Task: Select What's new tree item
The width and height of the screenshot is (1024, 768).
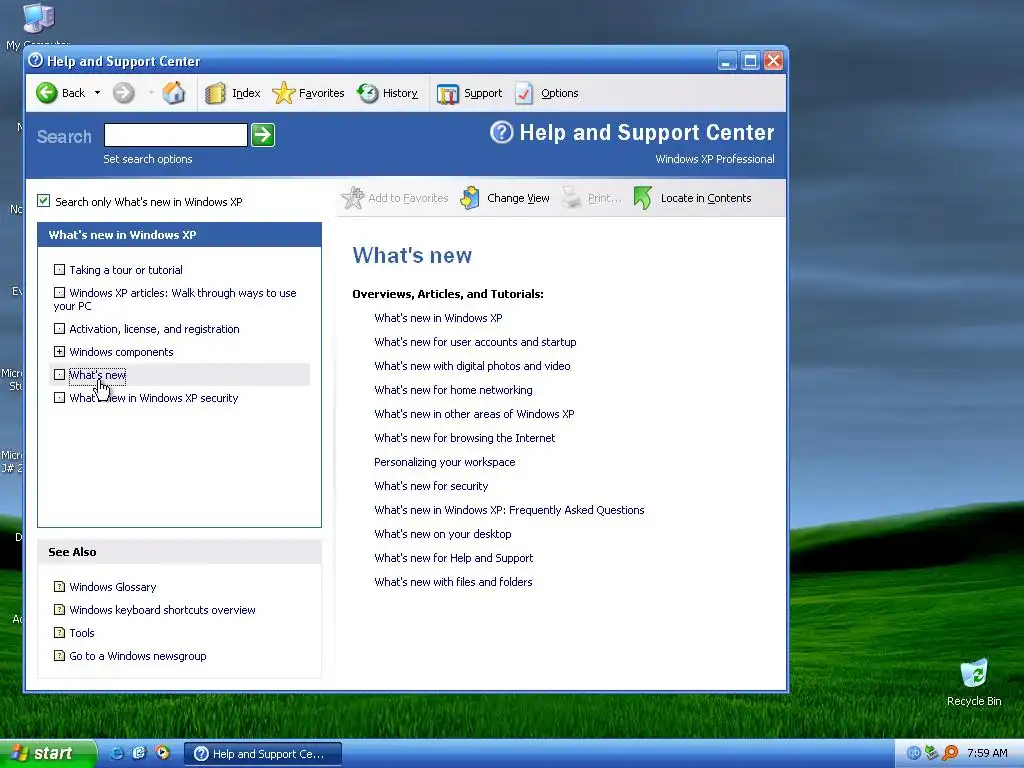Action: (97, 375)
